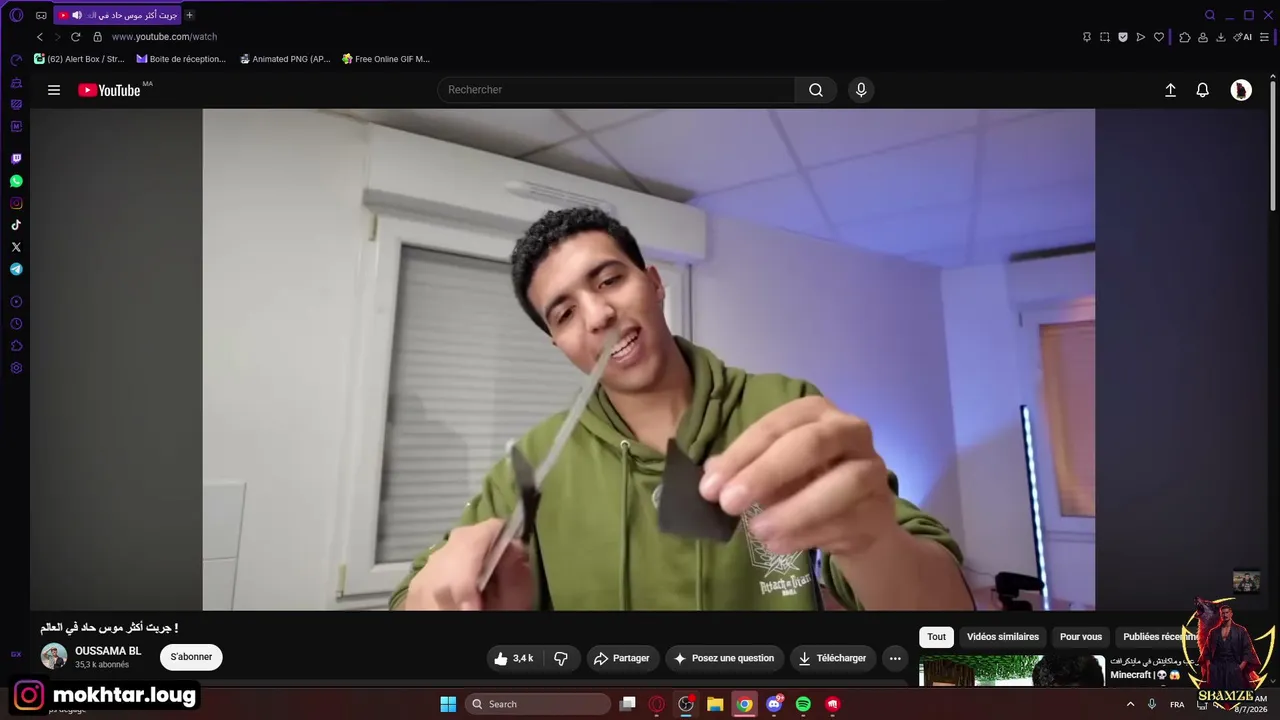Open Discord from the taskbar
1280x720 pixels.
774,704
